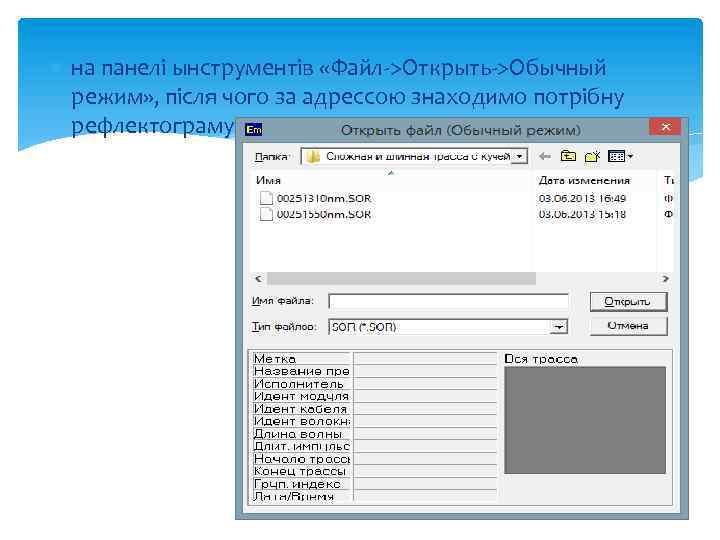
Task: Click the Сложная и длинная трасса folder name
Action: click(x=417, y=157)
